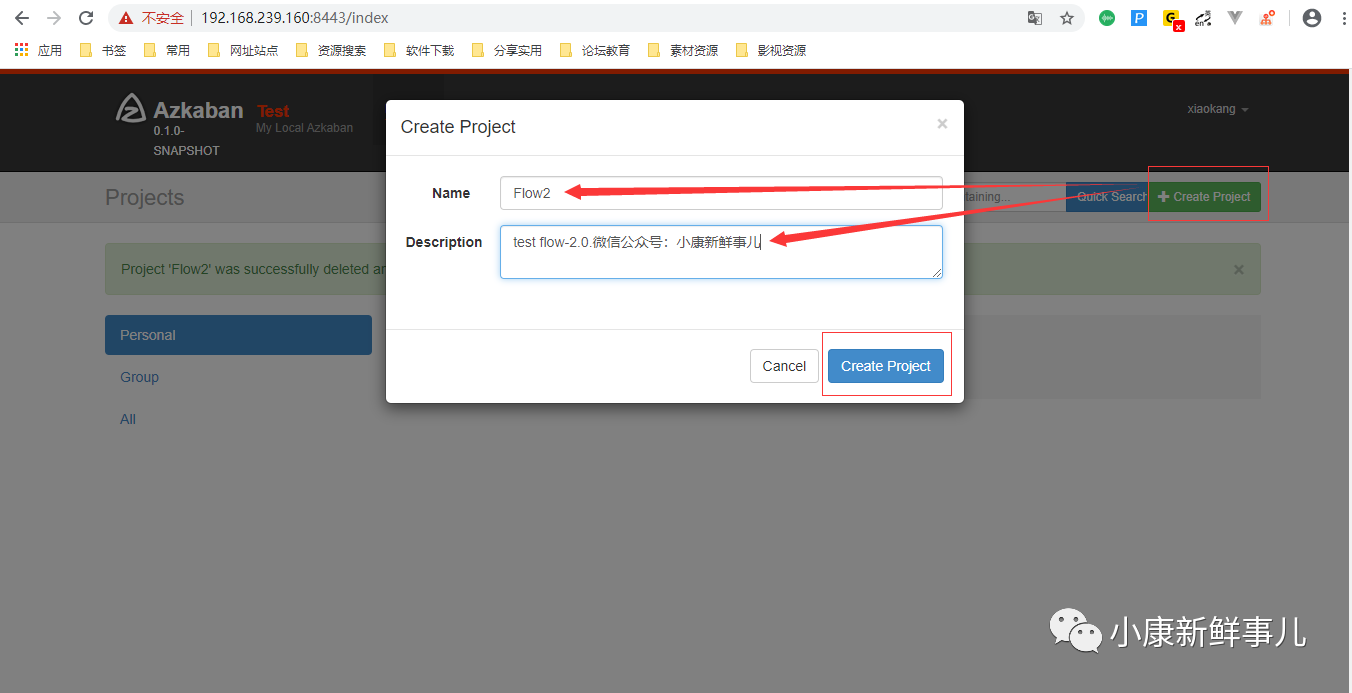Click the yellow G extension icon with red badge
The image size is (1352, 693).
pos(1172,19)
